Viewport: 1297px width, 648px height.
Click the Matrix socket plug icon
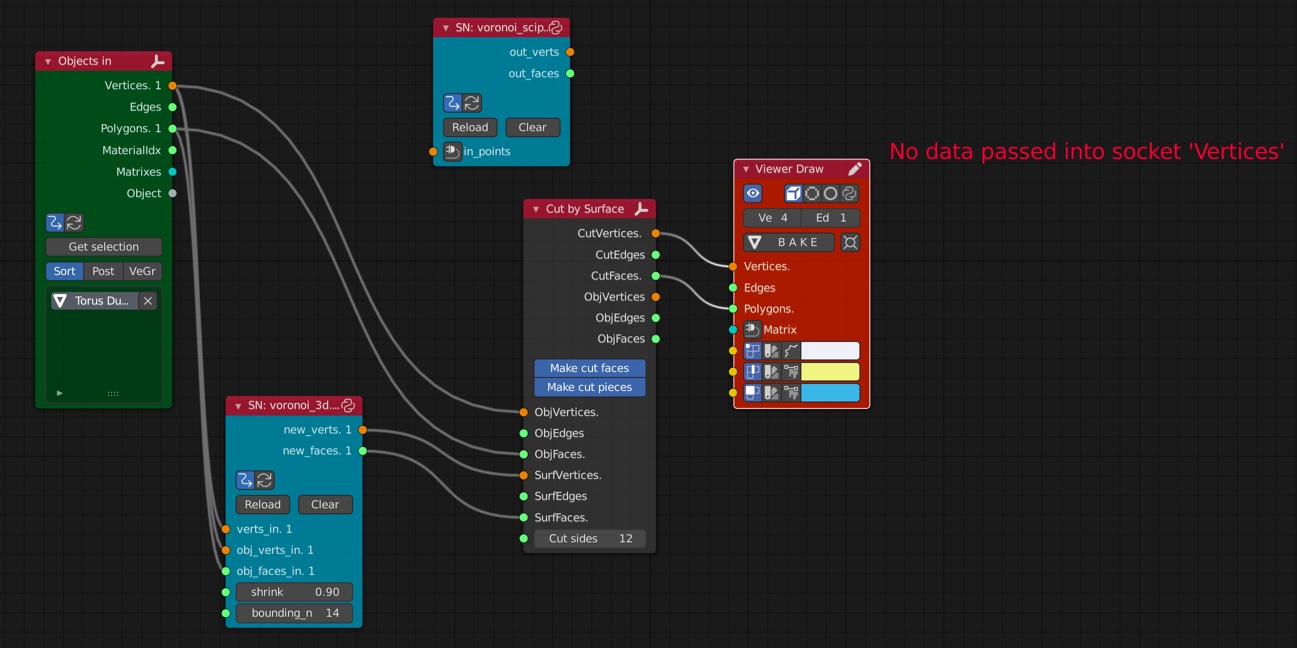[752, 330]
